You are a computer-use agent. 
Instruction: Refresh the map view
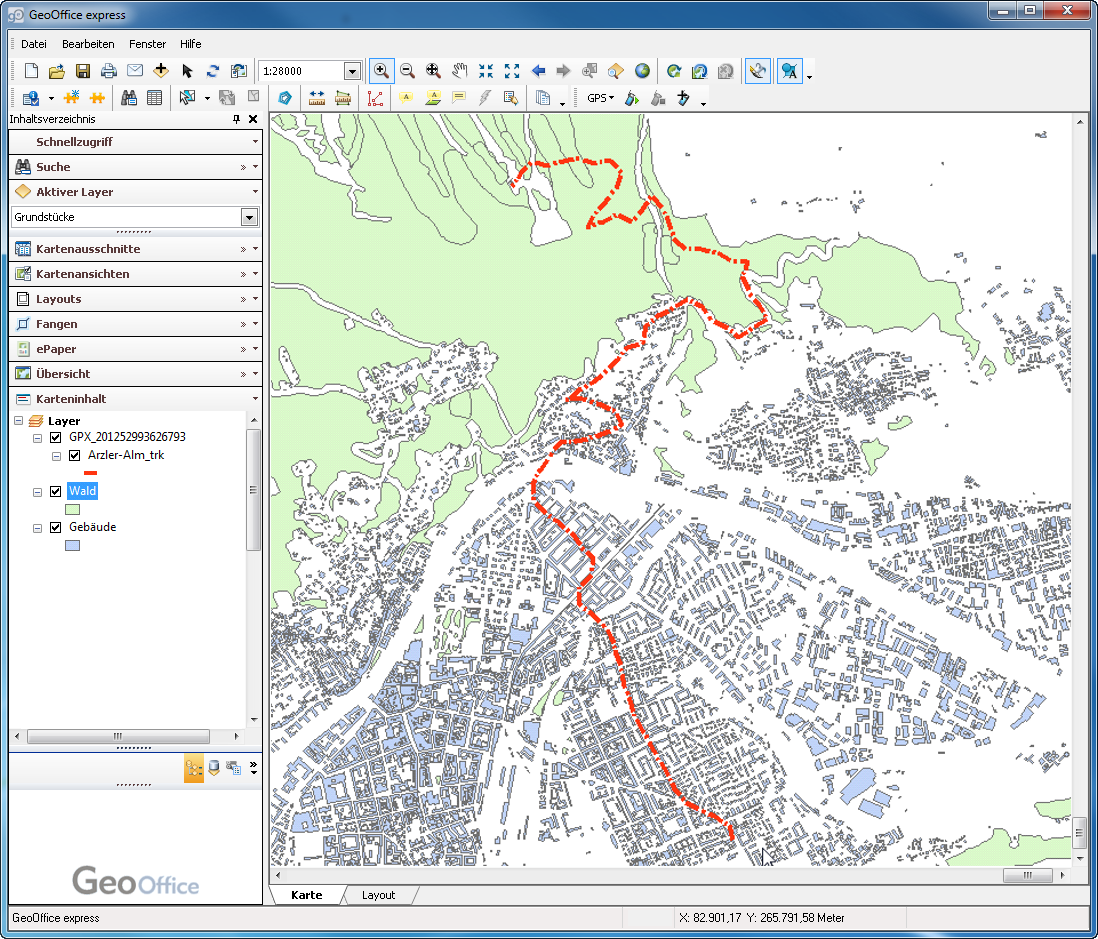point(673,71)
